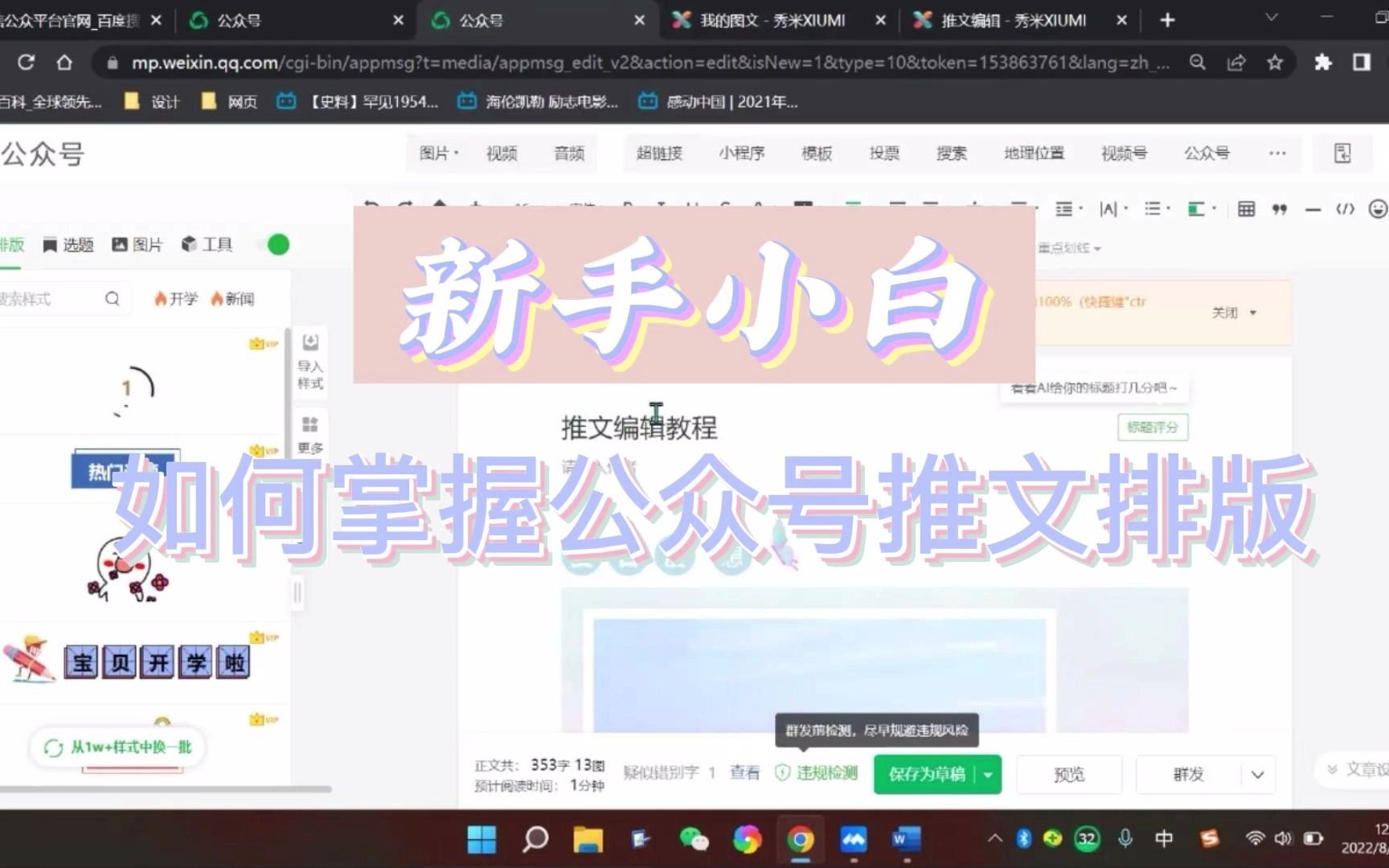Click the 标题评分 button
The width and height of the screenshot is (1389, 868).
point(1153,428)
